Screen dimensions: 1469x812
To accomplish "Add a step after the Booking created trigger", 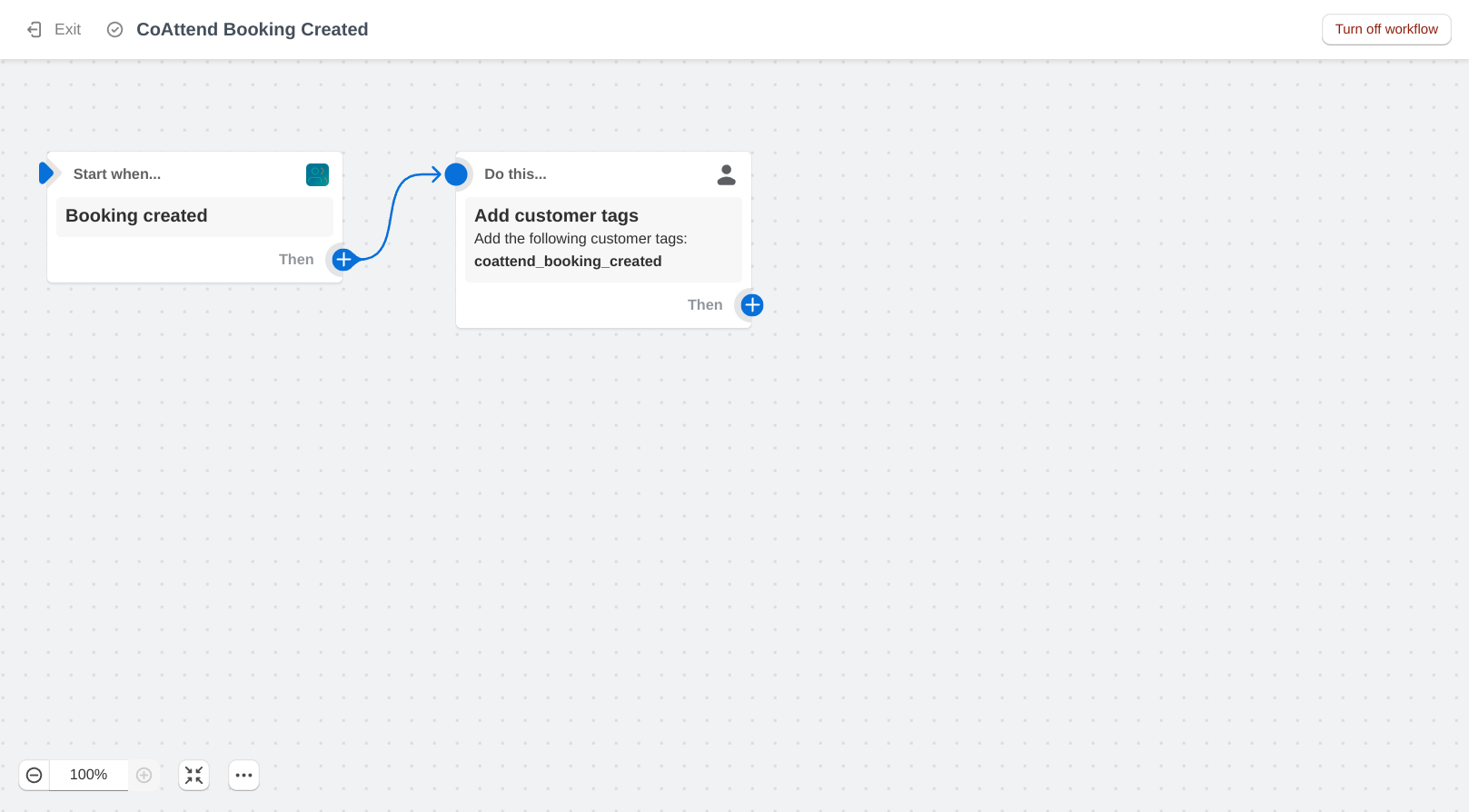I will pyautogui.click(x=343, y=260).
